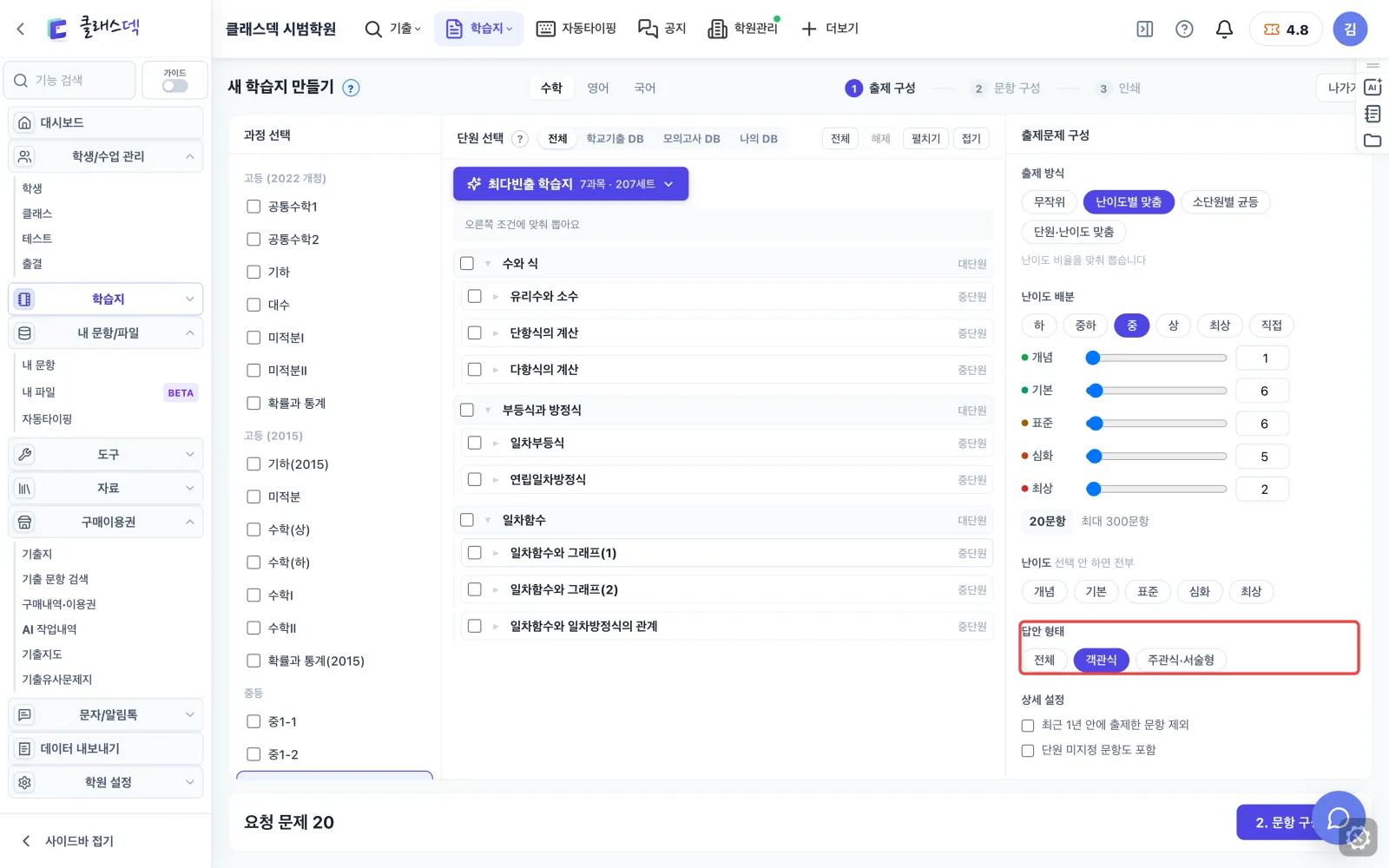The height and width of the screenshot is (868, 1389).
Task: Select the 무작위 출제 방식 button
Action: click(x=1049, y=202)
